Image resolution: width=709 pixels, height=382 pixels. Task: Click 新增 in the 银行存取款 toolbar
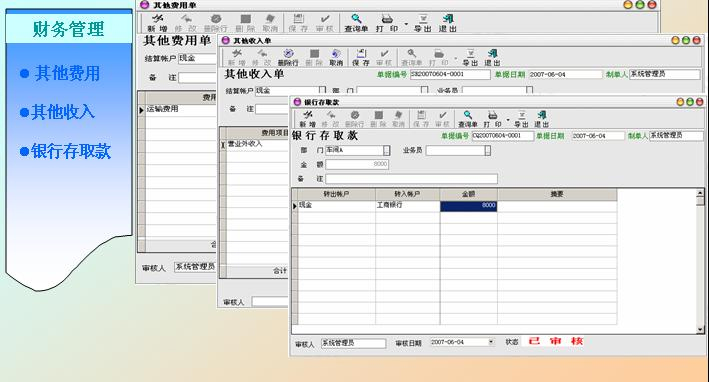308,119
